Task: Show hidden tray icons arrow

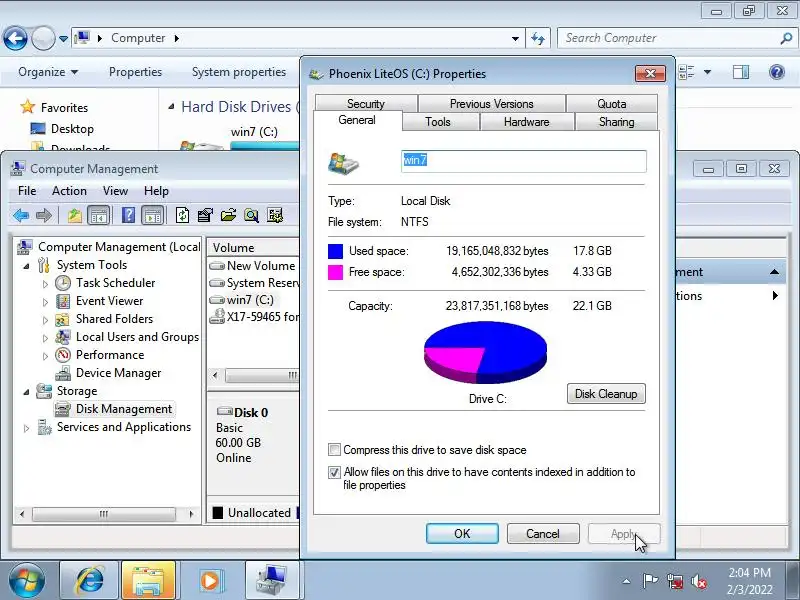Action: (x=626, y=581)
